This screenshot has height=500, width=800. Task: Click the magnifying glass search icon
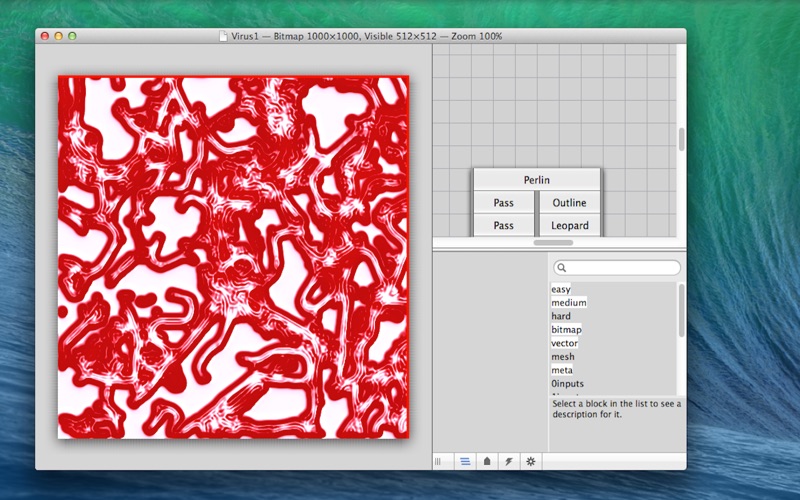(x=562, y=268)
